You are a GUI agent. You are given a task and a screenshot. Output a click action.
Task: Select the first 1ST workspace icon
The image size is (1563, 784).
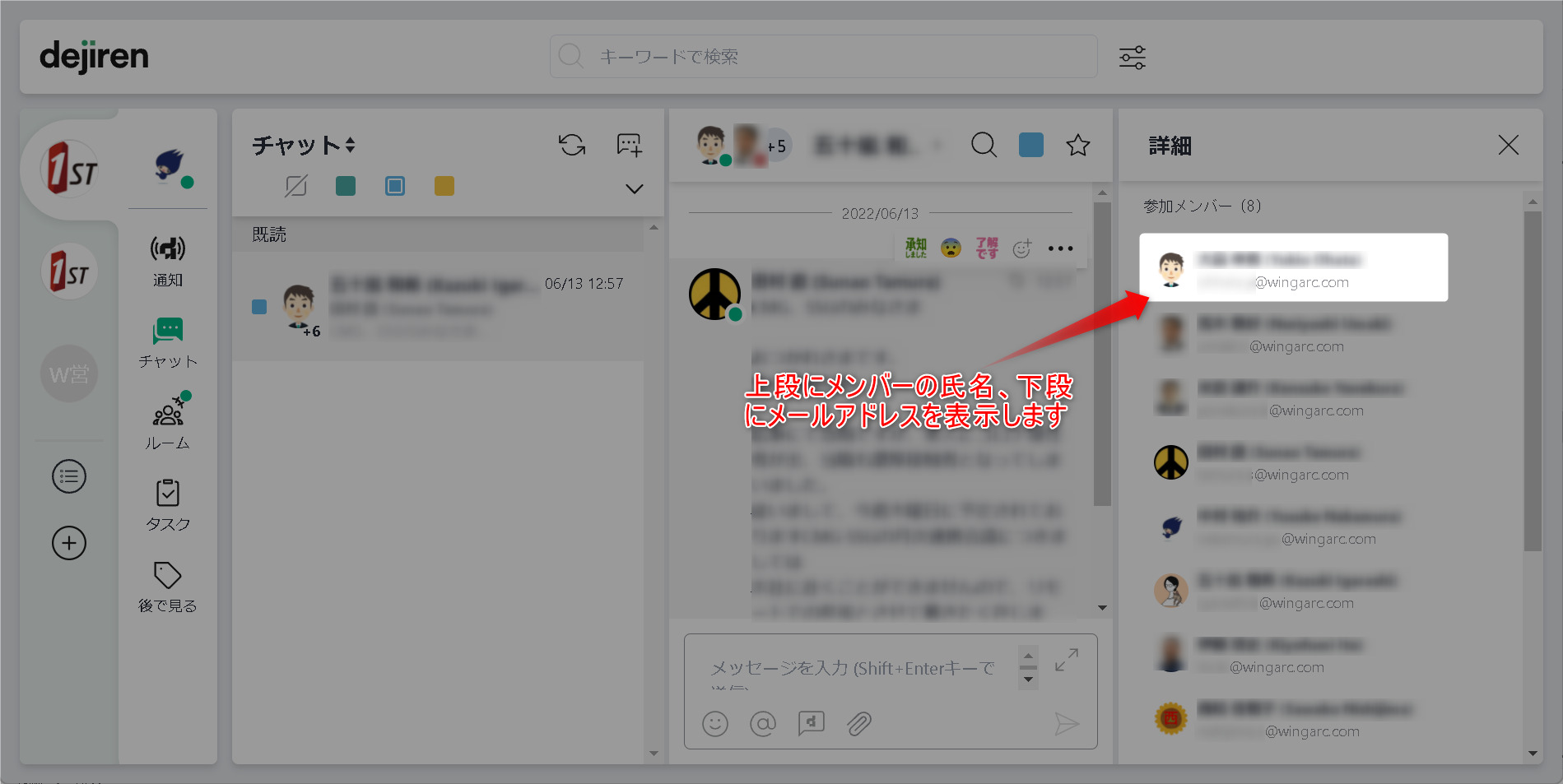pyautogui.click(x=70, y=168)
